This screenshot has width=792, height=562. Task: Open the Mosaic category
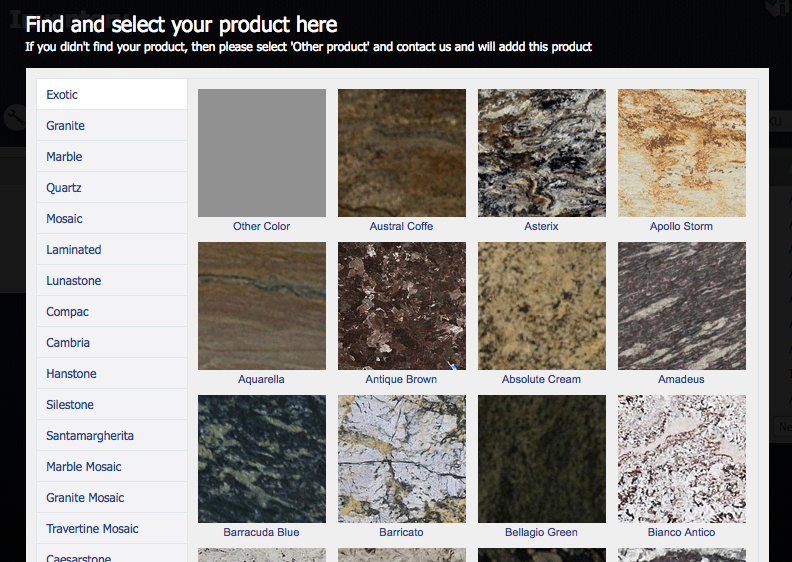click(112, 219)
